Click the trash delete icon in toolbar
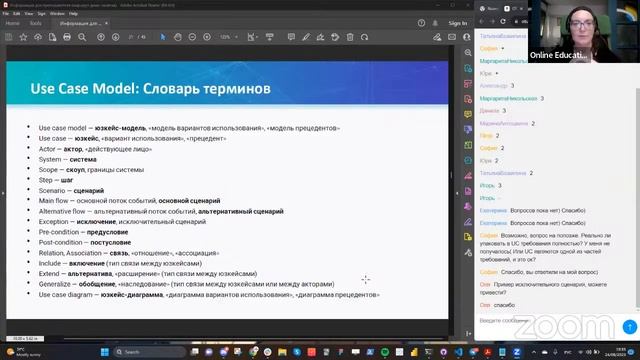640x360 pixels. (x=350, y=37)
